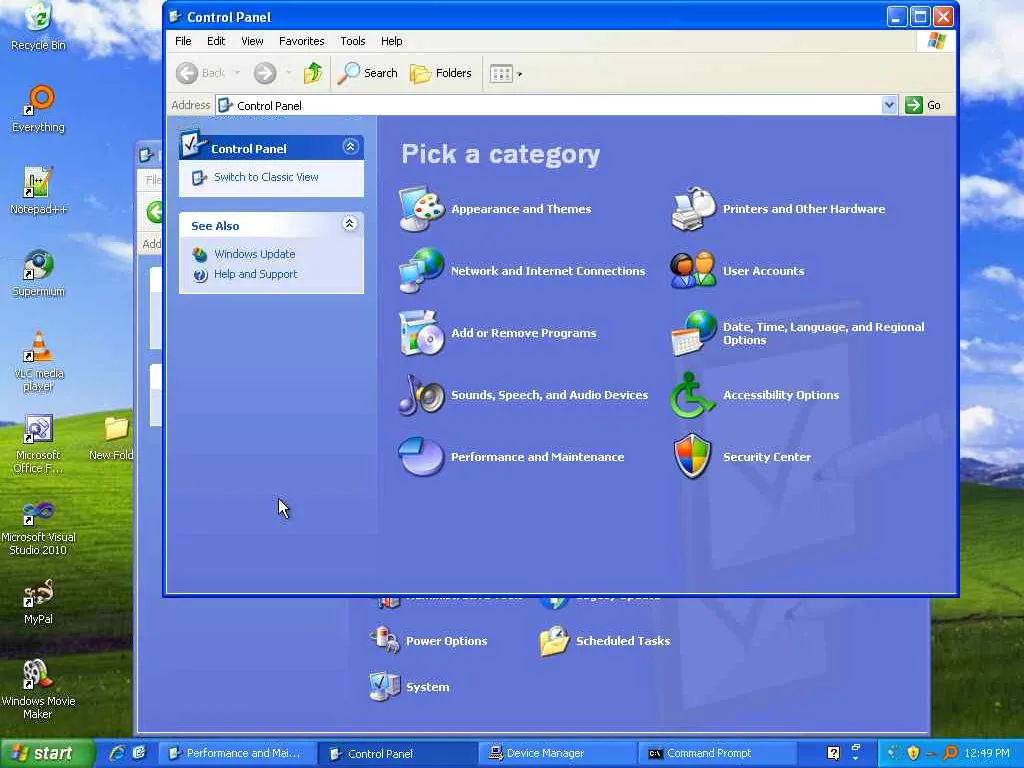Click the Search toolbar button
Screen dimensions: 1024x768
tap(368, 73)
